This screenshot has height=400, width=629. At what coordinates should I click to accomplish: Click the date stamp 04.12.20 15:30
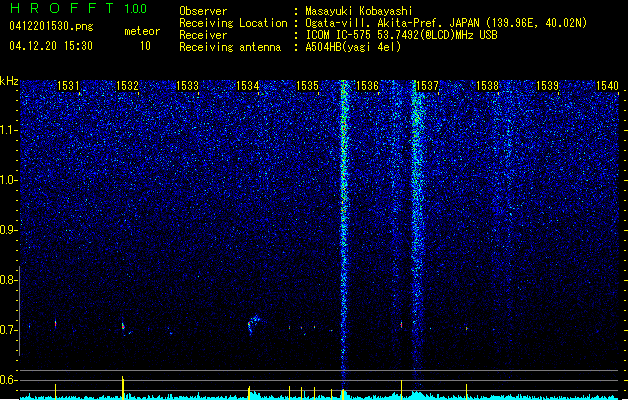pos(51,46)
